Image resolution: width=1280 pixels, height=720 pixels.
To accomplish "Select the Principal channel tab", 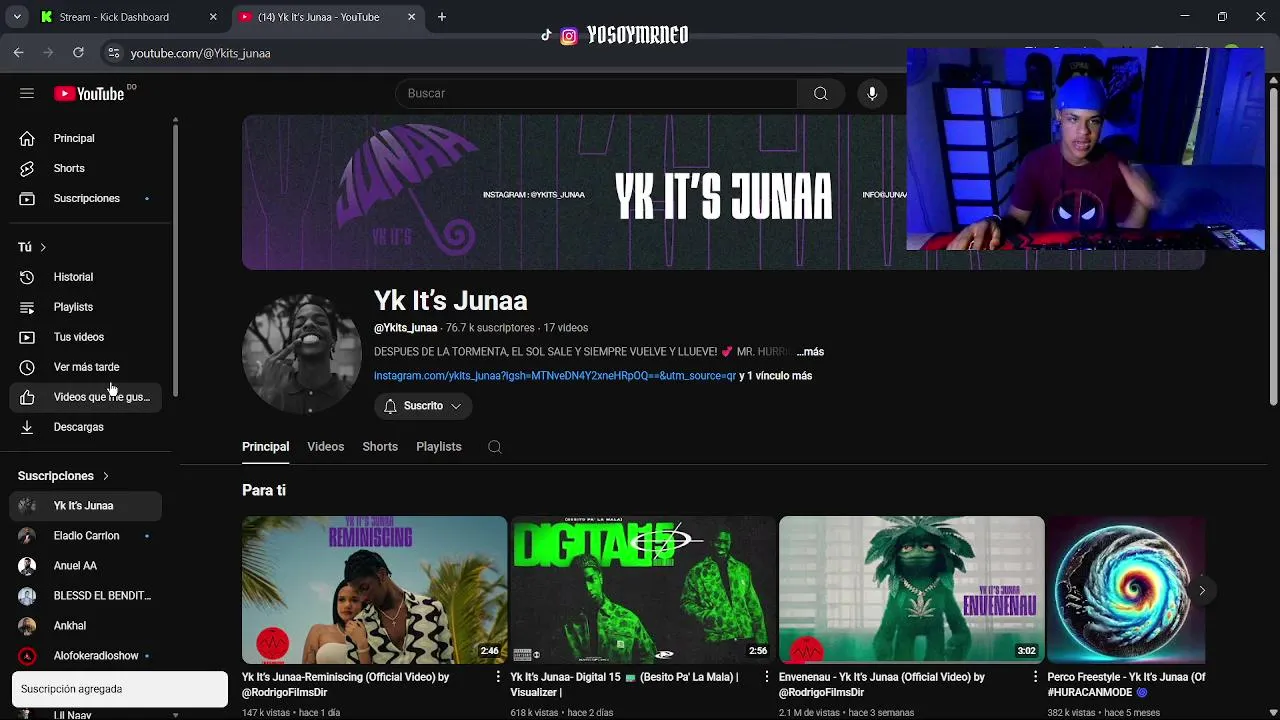I will 265,447.
